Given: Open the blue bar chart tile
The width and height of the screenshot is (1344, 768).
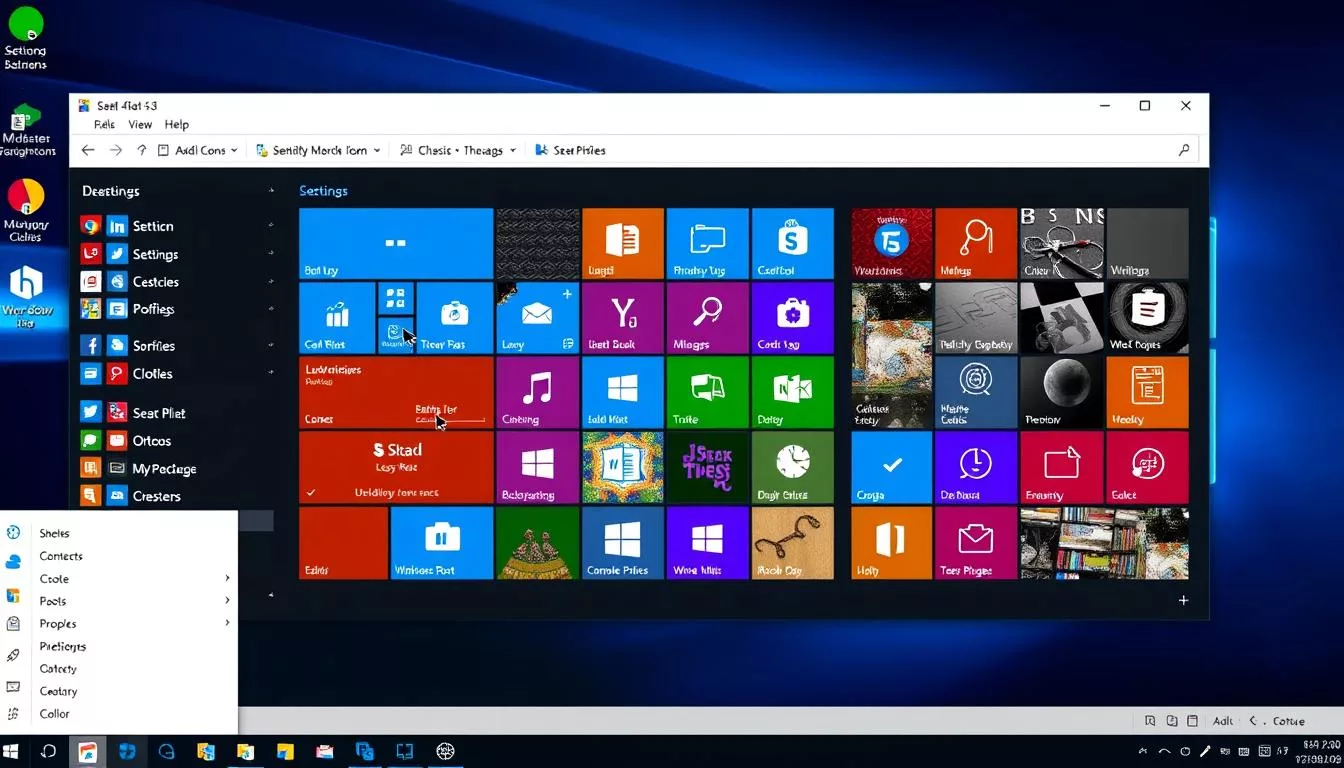Looking at the screenshot, I should point(337,317).
